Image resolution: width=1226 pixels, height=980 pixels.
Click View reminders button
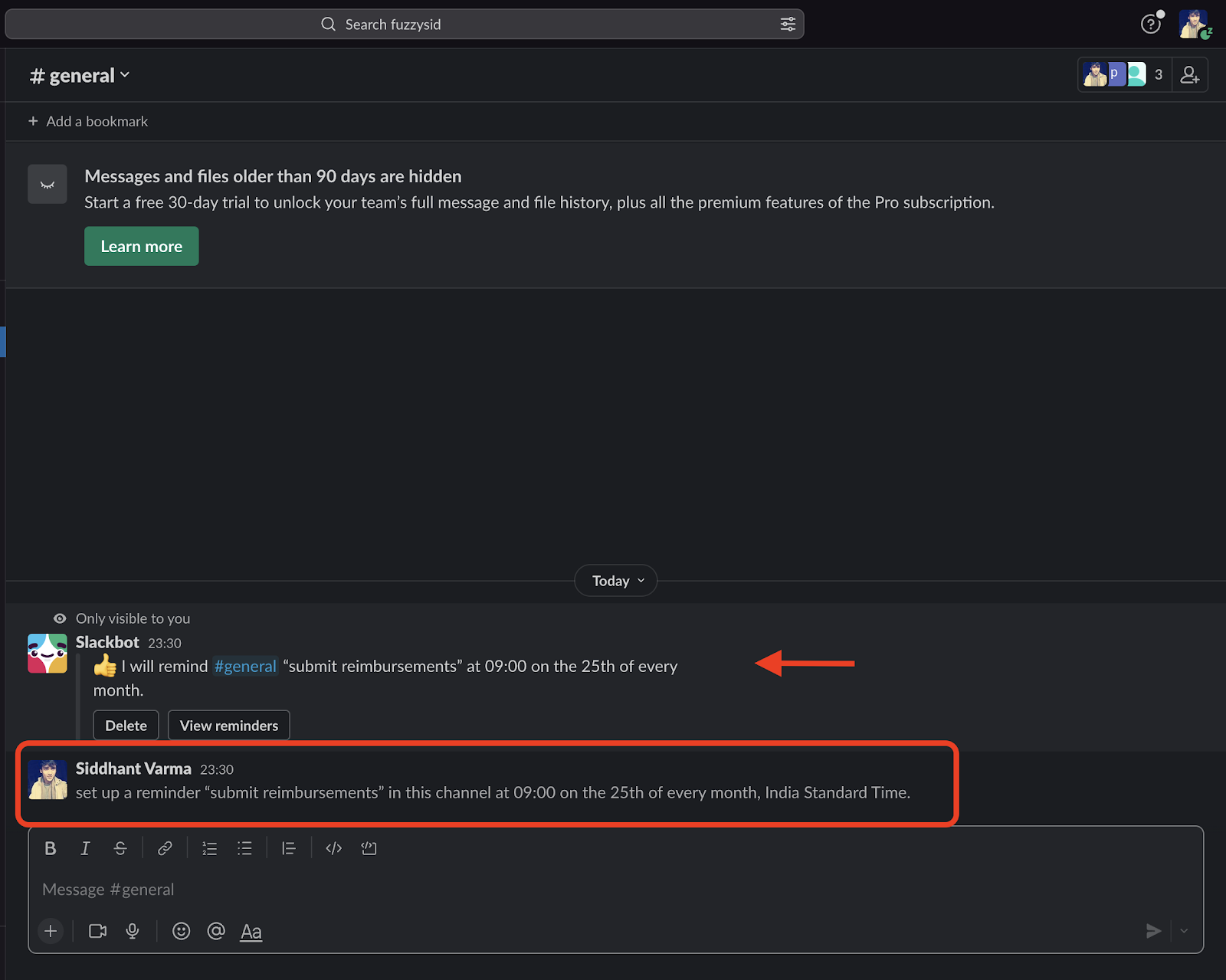(229, 726)
